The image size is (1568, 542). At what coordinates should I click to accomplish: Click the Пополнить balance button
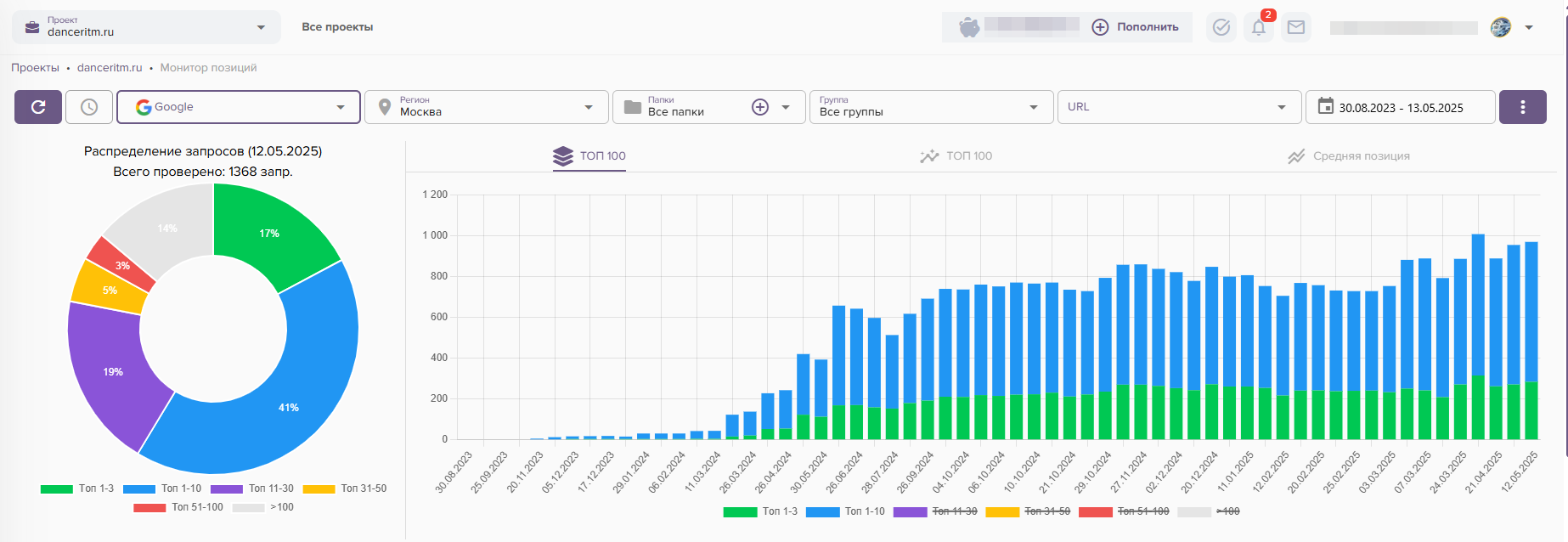(x=1136, y=27)
